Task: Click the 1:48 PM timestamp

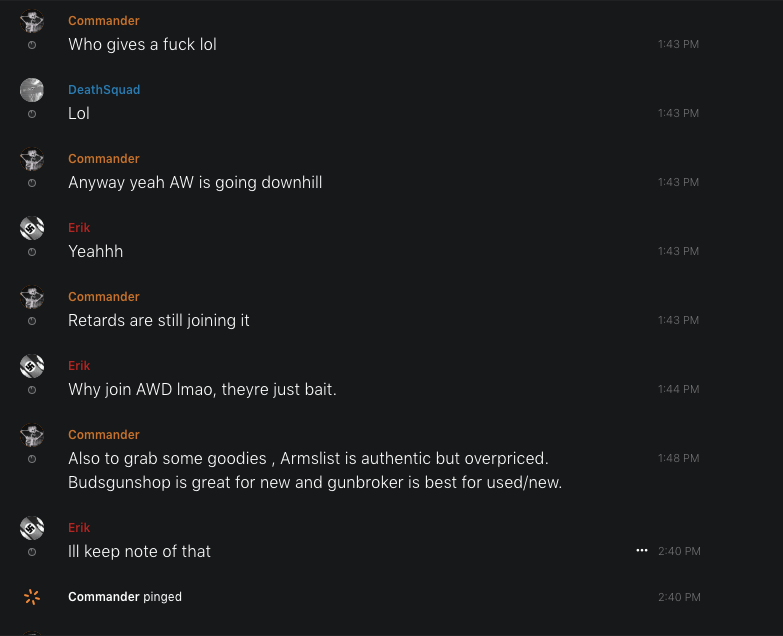Action: click(x=678, y=458)
